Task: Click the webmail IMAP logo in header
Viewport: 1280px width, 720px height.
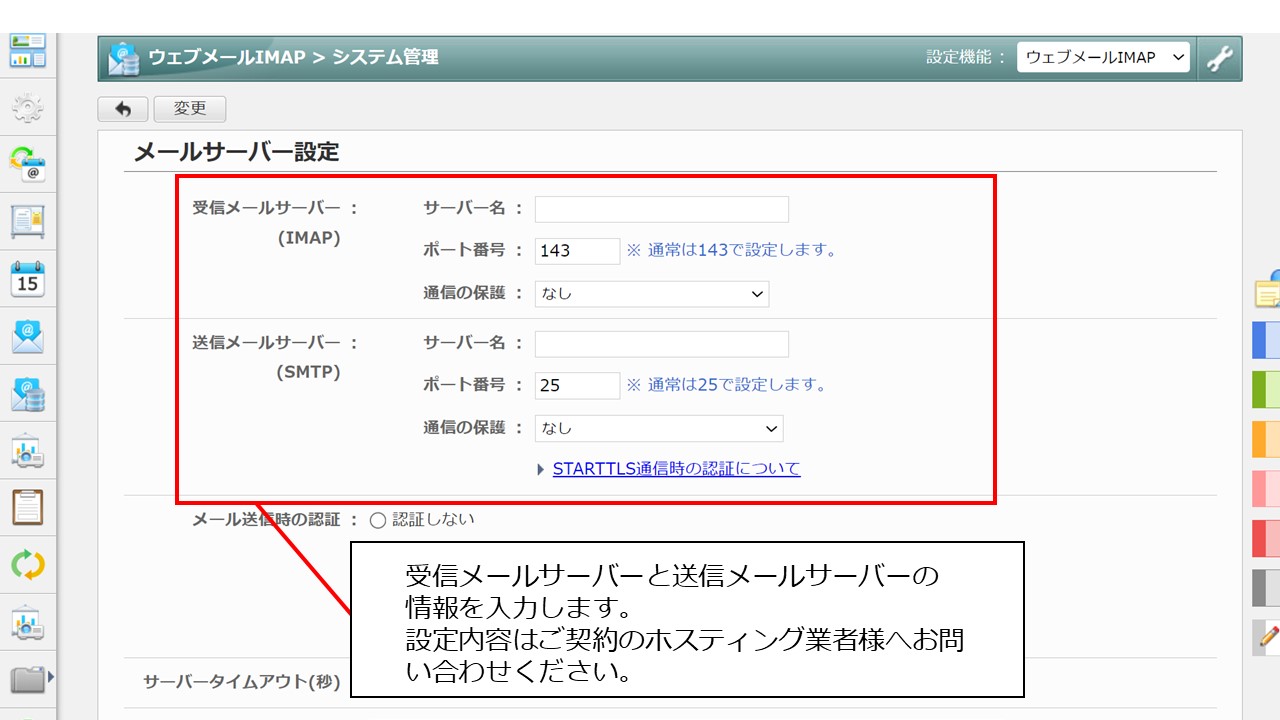Action: pyautogui.click(x=124, y=58)
